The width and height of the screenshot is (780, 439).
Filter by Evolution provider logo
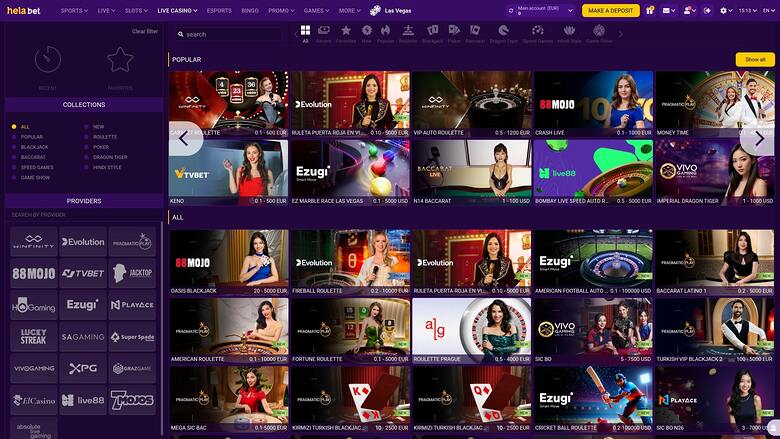pos(83,242)
